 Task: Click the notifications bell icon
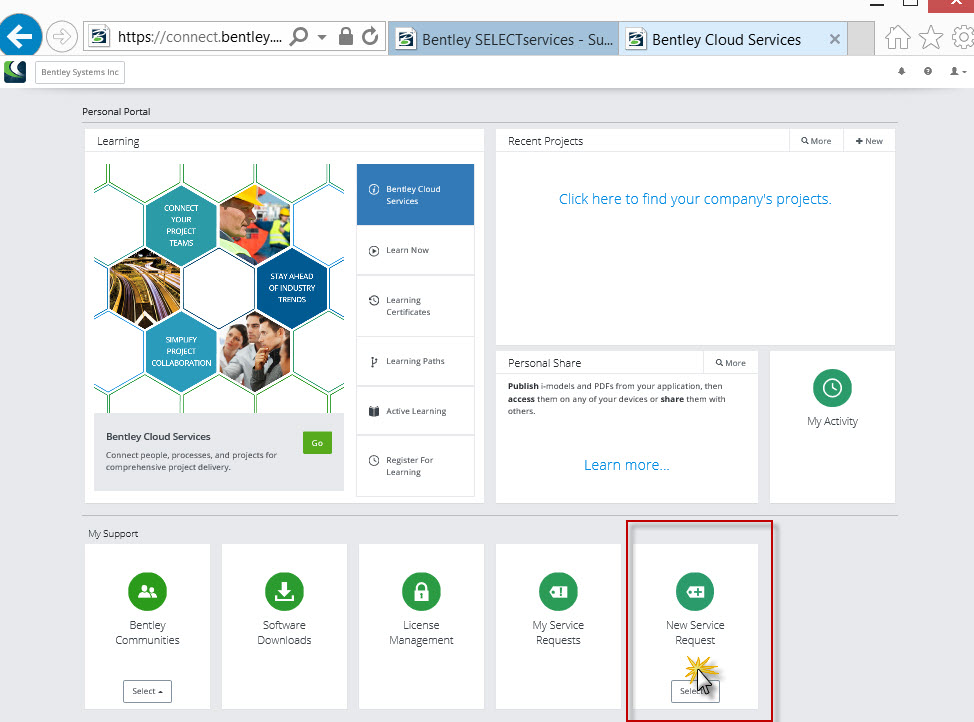tap(901, 72)
